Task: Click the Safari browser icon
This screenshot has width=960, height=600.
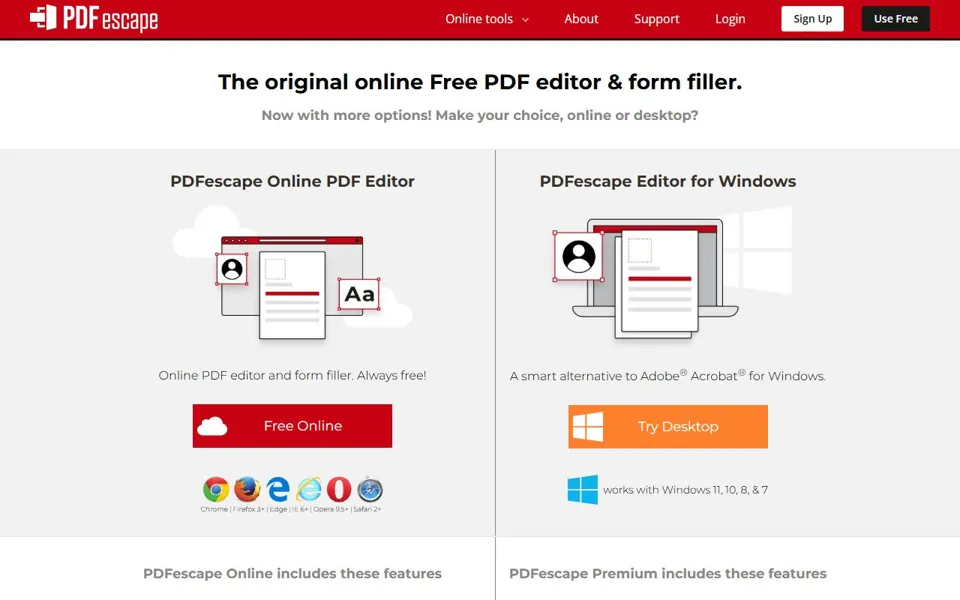Action: tap(370, 489)
